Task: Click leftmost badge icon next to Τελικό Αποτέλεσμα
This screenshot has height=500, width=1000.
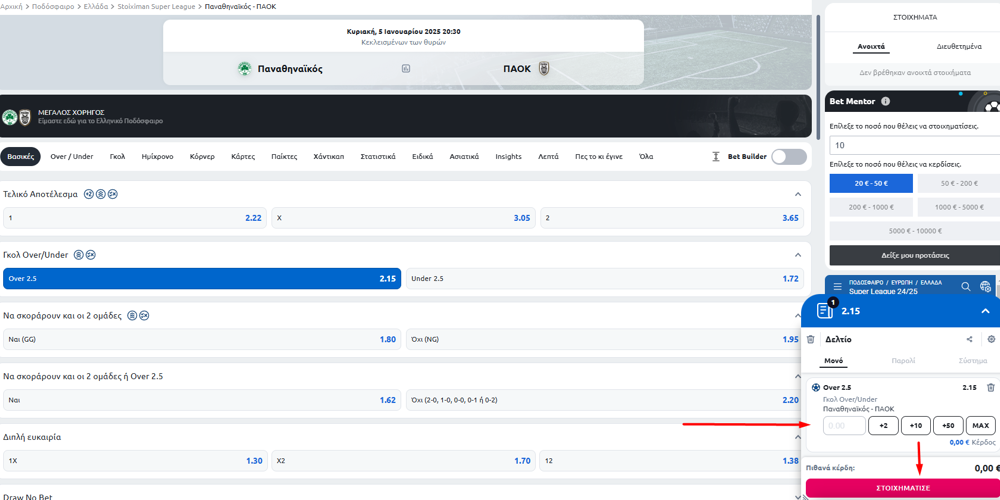Action: point(89,194)
